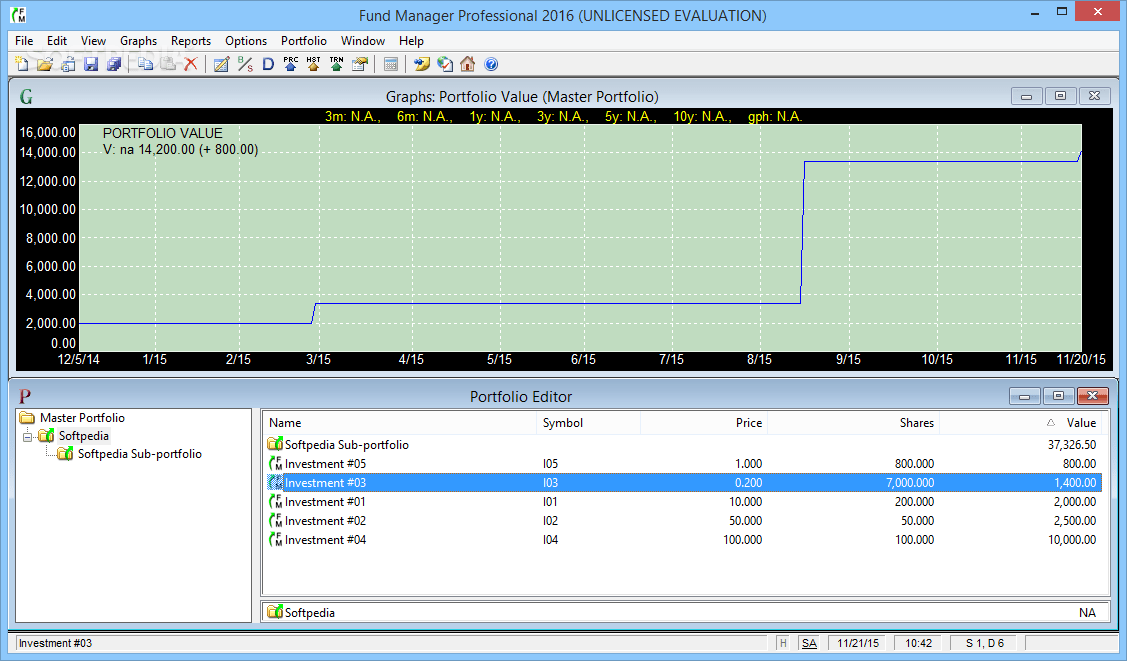Open the Graphs menu
Screen dimensions: 1127x661
pyautogui.click(x=139, y=41)
